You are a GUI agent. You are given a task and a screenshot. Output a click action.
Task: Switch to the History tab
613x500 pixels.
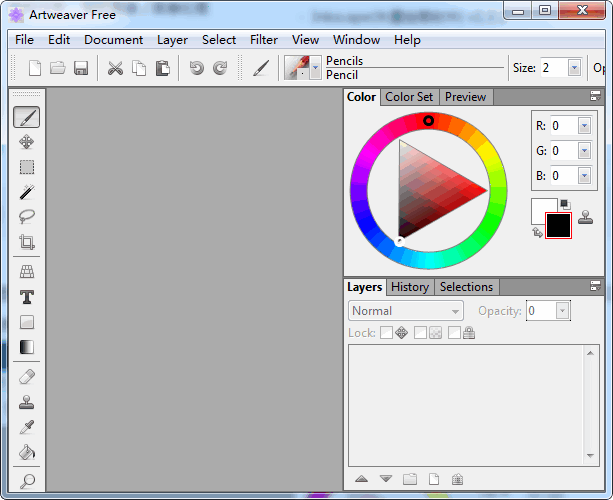coord(410,287)
